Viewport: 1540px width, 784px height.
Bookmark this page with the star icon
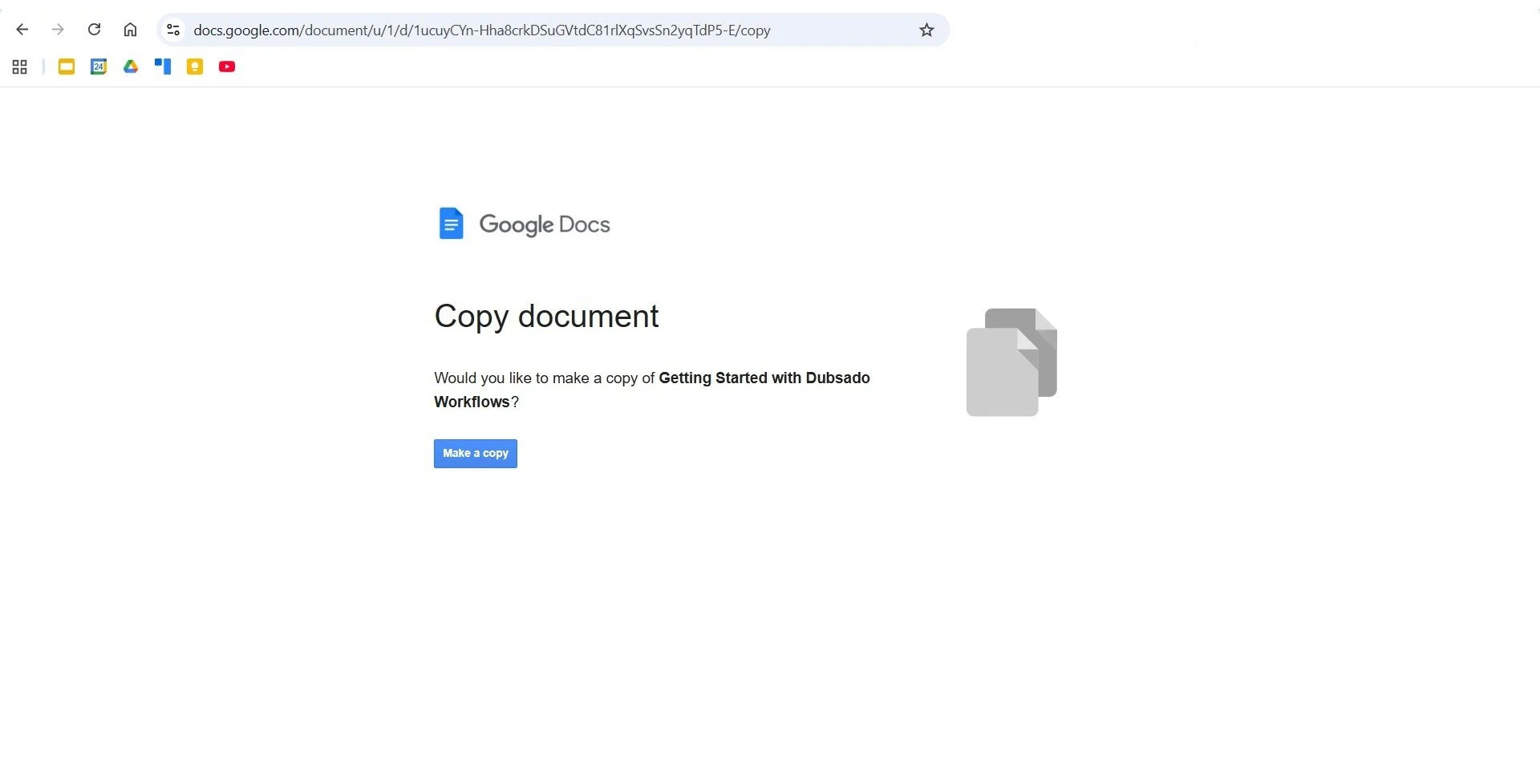926,30
